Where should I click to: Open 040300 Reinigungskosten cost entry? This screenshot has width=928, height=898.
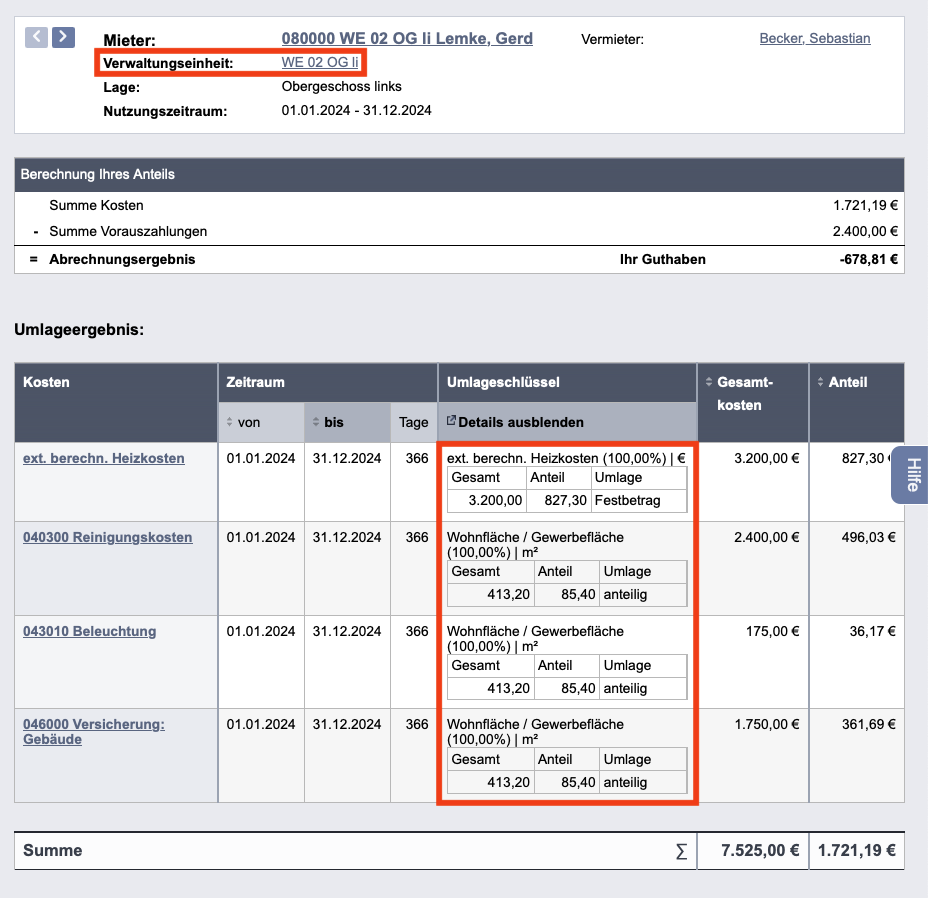108,537
